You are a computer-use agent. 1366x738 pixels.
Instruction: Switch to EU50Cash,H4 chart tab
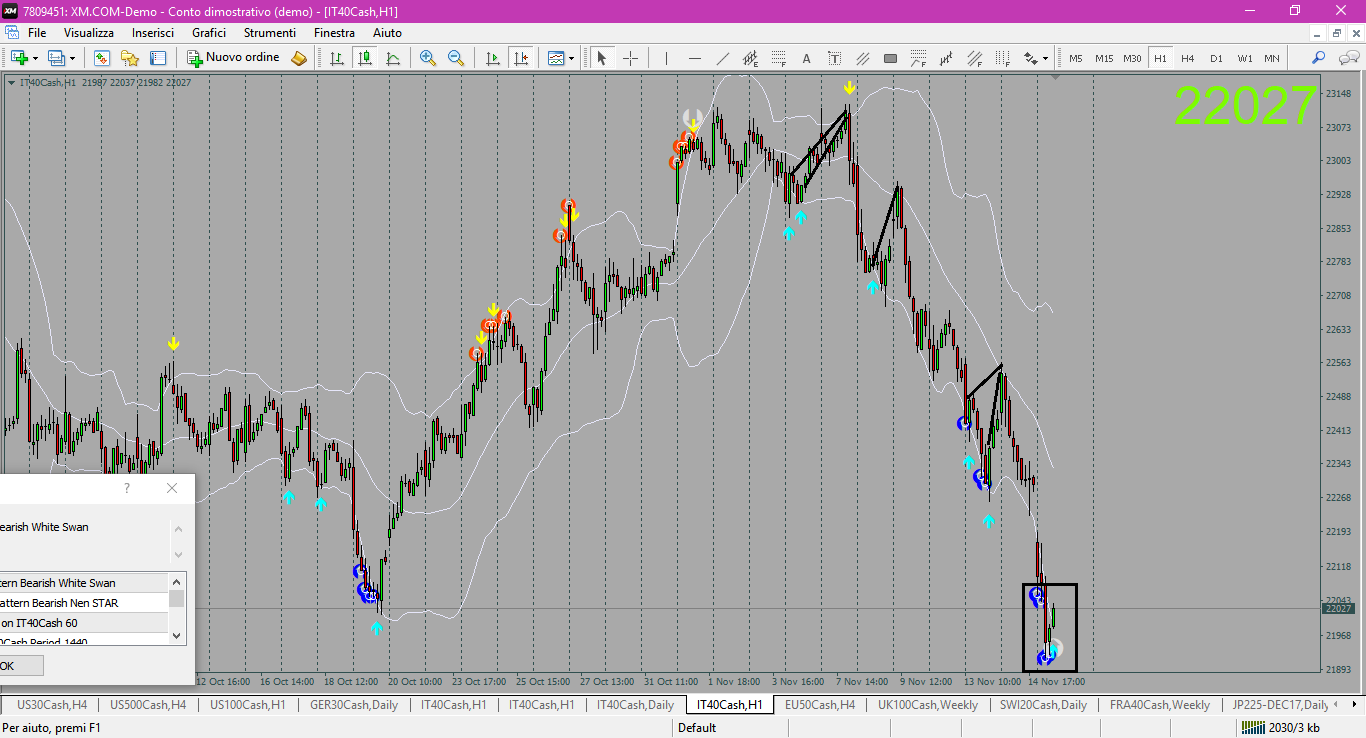point(819,705)
